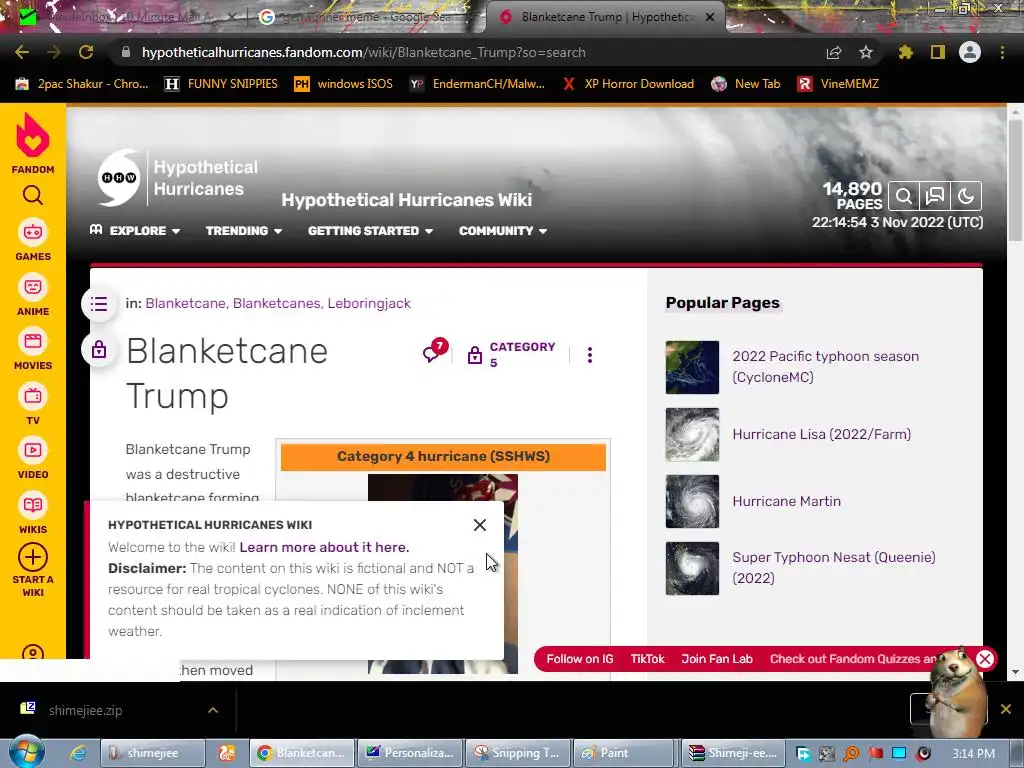Click the lock icon next to Category 5
Image resolution: width=1024 pixels, height=768 pixels.
coord(475,355)
